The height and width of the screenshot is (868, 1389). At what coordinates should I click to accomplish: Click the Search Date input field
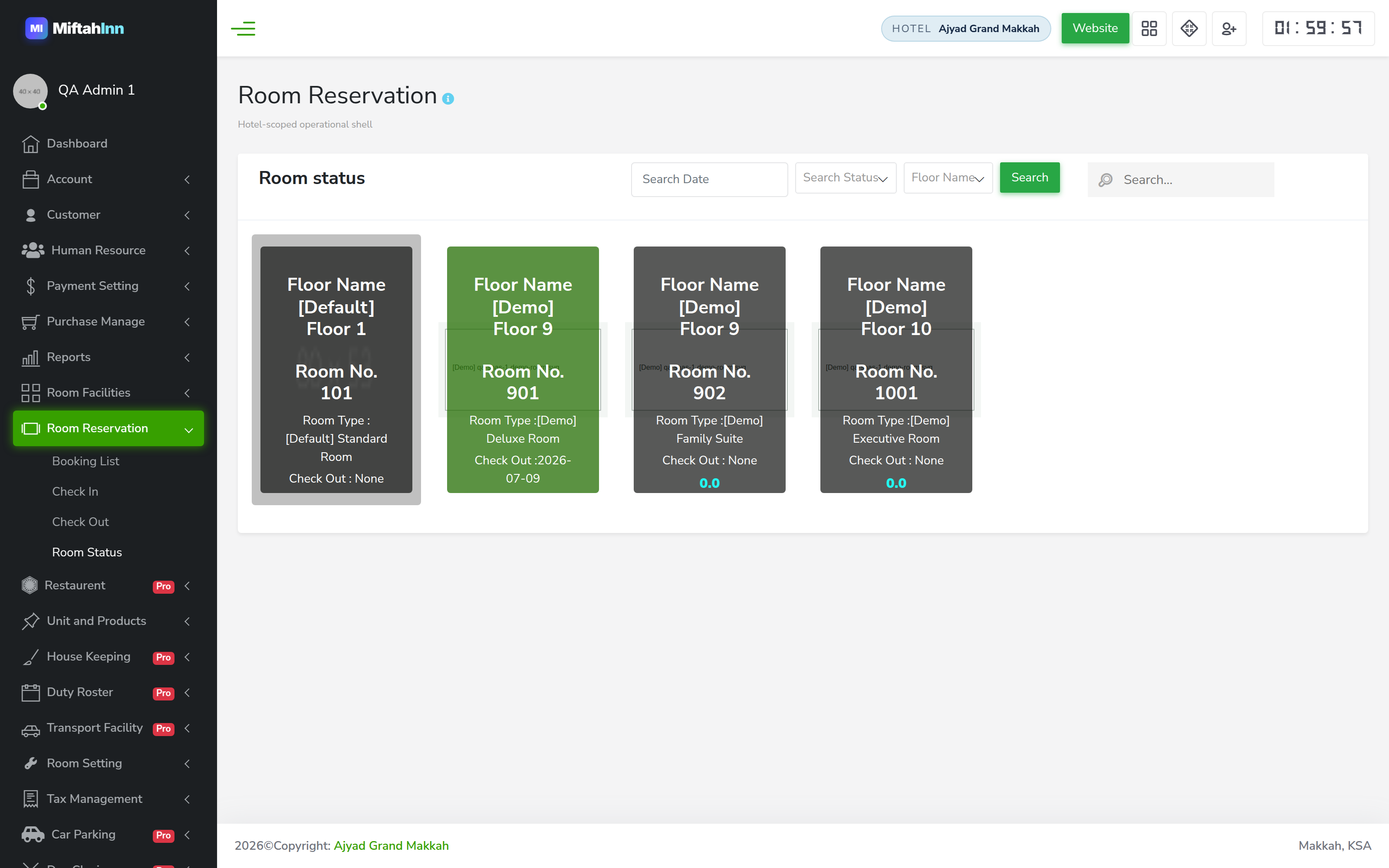click(x=709, y=179)
